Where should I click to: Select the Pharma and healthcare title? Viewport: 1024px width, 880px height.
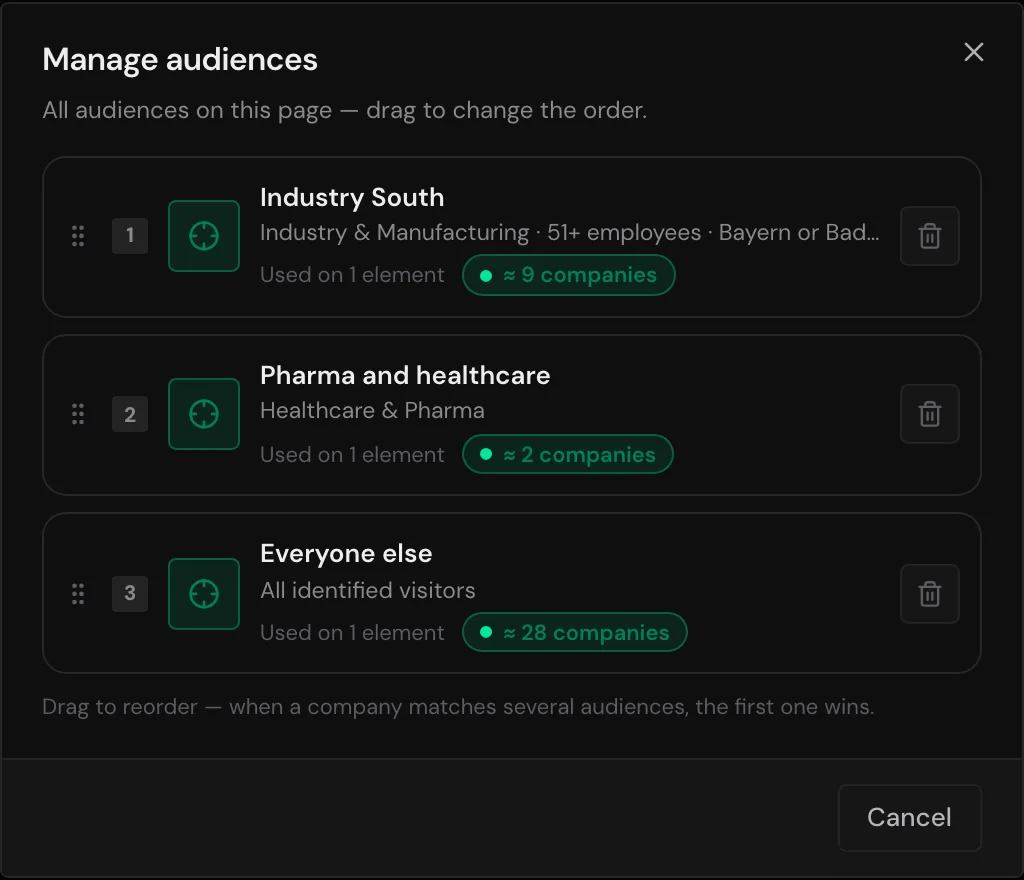point(405,375)
